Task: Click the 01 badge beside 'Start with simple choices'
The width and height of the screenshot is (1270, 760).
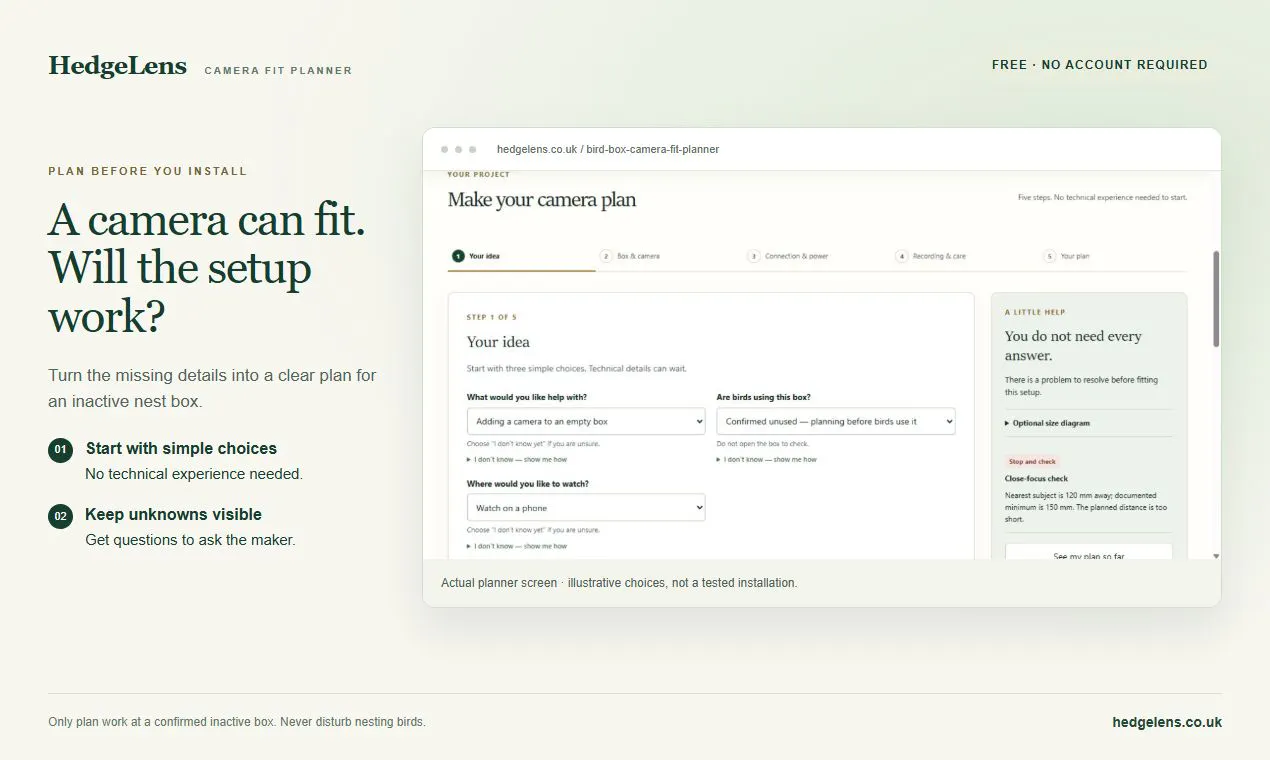Action: (60, 450)
